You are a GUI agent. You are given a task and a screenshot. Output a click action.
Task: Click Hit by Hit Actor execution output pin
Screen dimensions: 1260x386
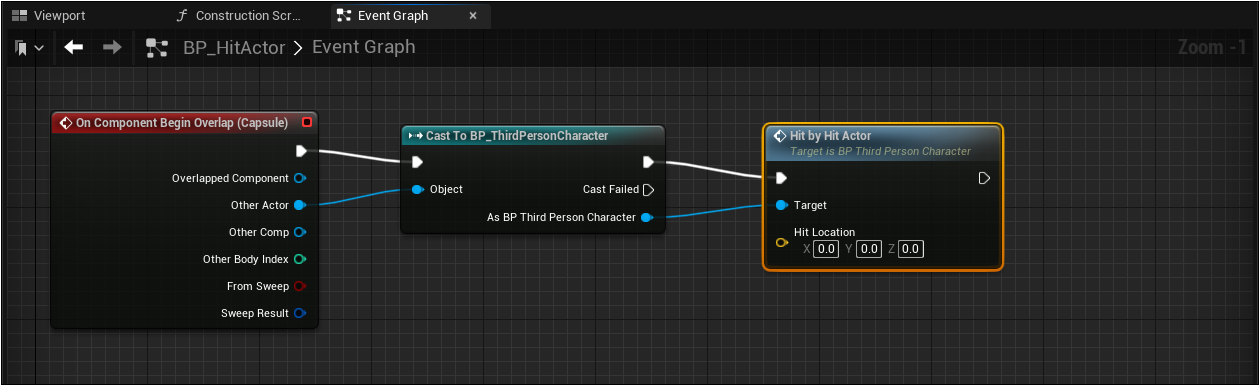pos(984,178)
